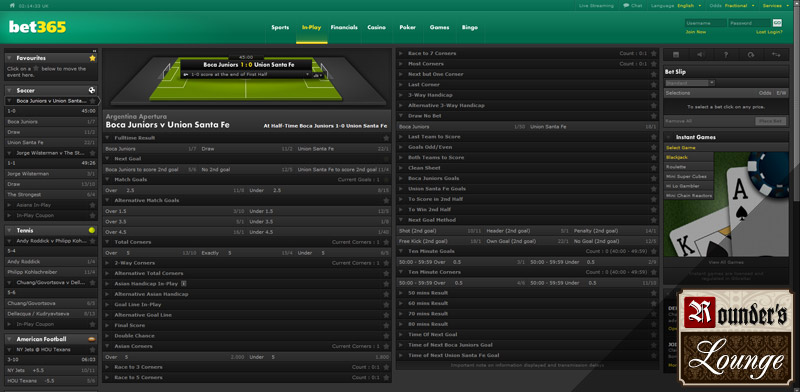This screenshot has height=392, width=800.
Task: Click the sound speaker icon above Bet Slip
Action: click(x=701, y=55)
